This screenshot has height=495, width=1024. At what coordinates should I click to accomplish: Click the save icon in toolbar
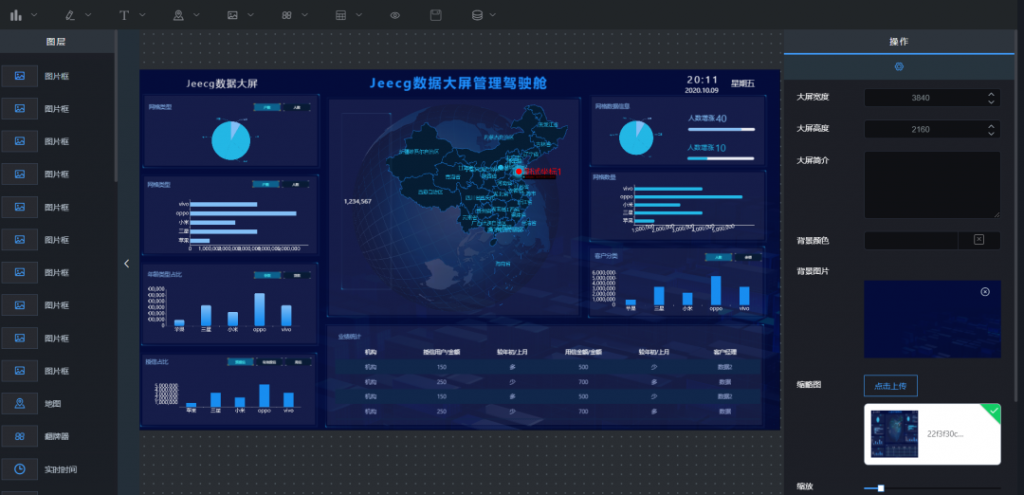pyautogui.click(x=436, y=15)
